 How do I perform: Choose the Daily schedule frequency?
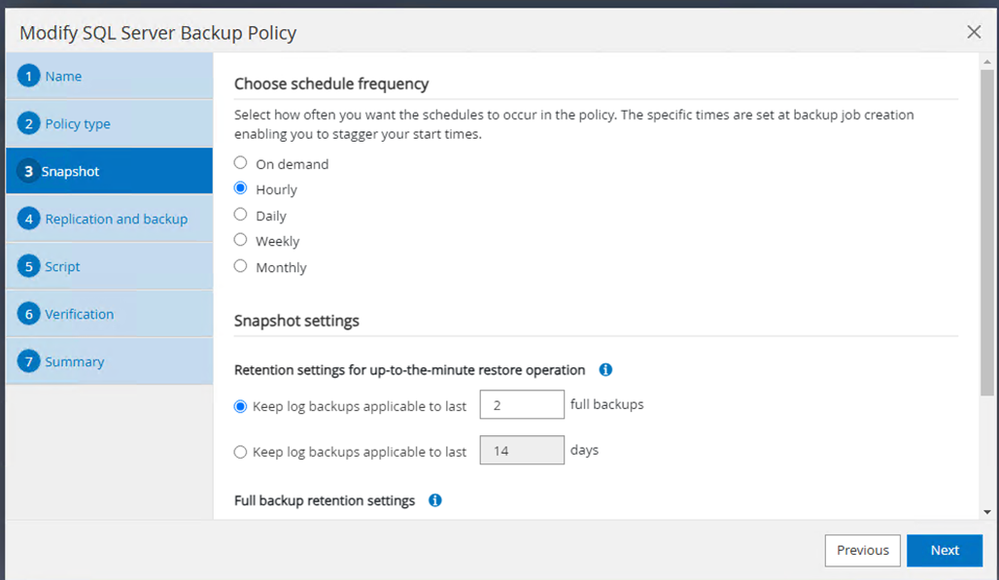[240, 215]
